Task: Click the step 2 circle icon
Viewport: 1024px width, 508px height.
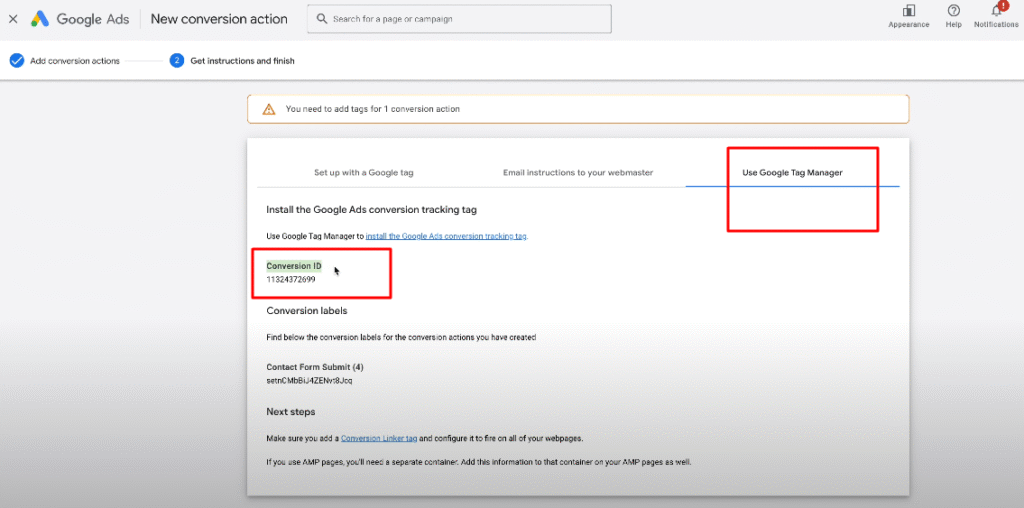Action: pyautogui.click(x=176, y=61)
